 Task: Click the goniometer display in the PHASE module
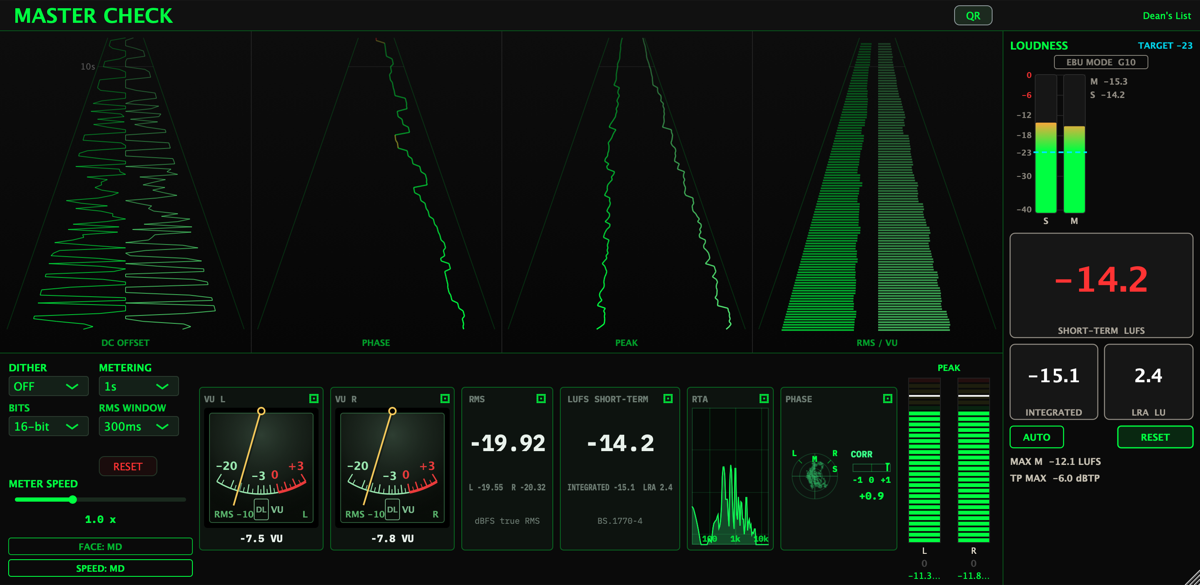pos(815,477)
